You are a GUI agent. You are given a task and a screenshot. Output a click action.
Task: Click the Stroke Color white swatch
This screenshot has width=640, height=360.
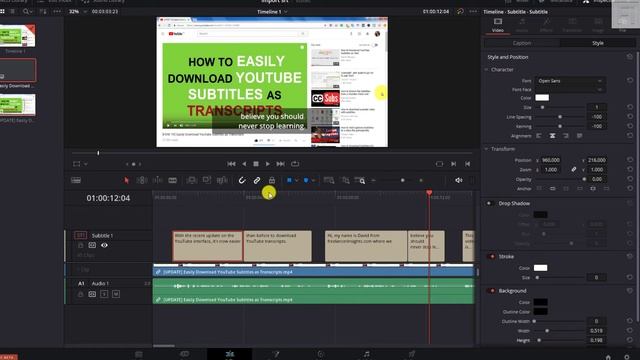pyautogui.click(x=540, y=268)
